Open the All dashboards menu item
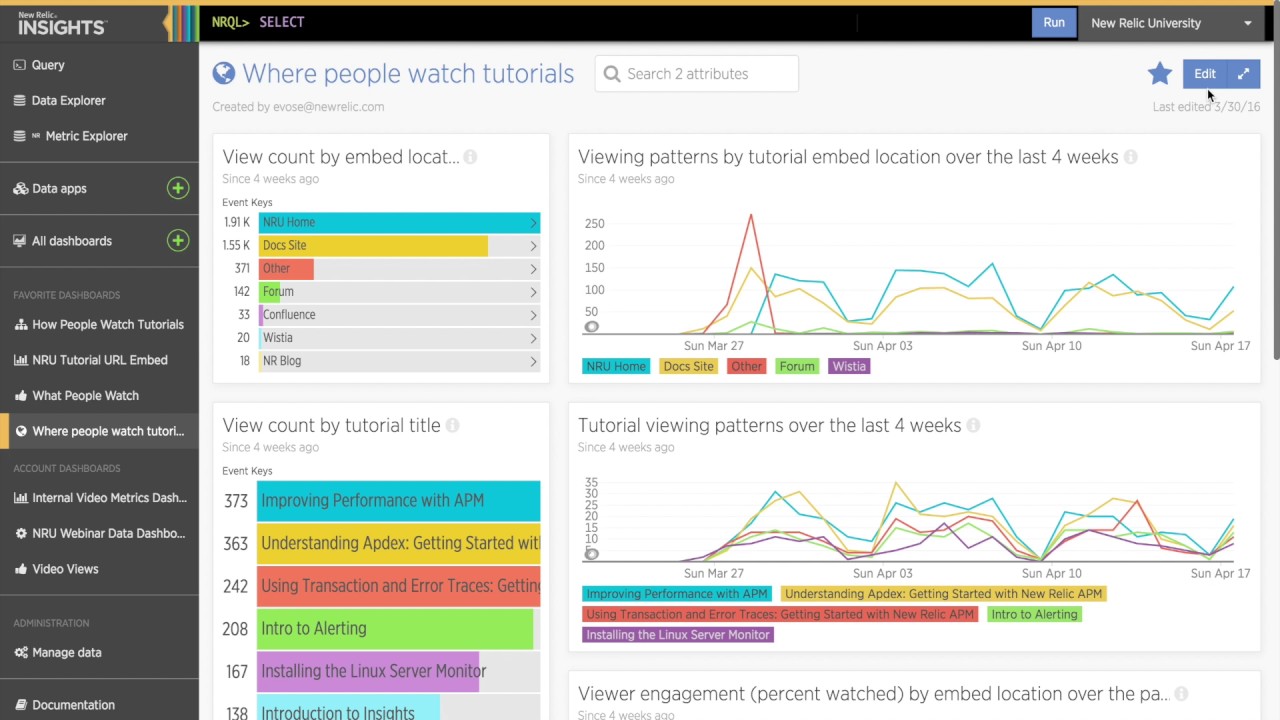The height and width of the screenshot is (720, 1280). pos(71,240)
